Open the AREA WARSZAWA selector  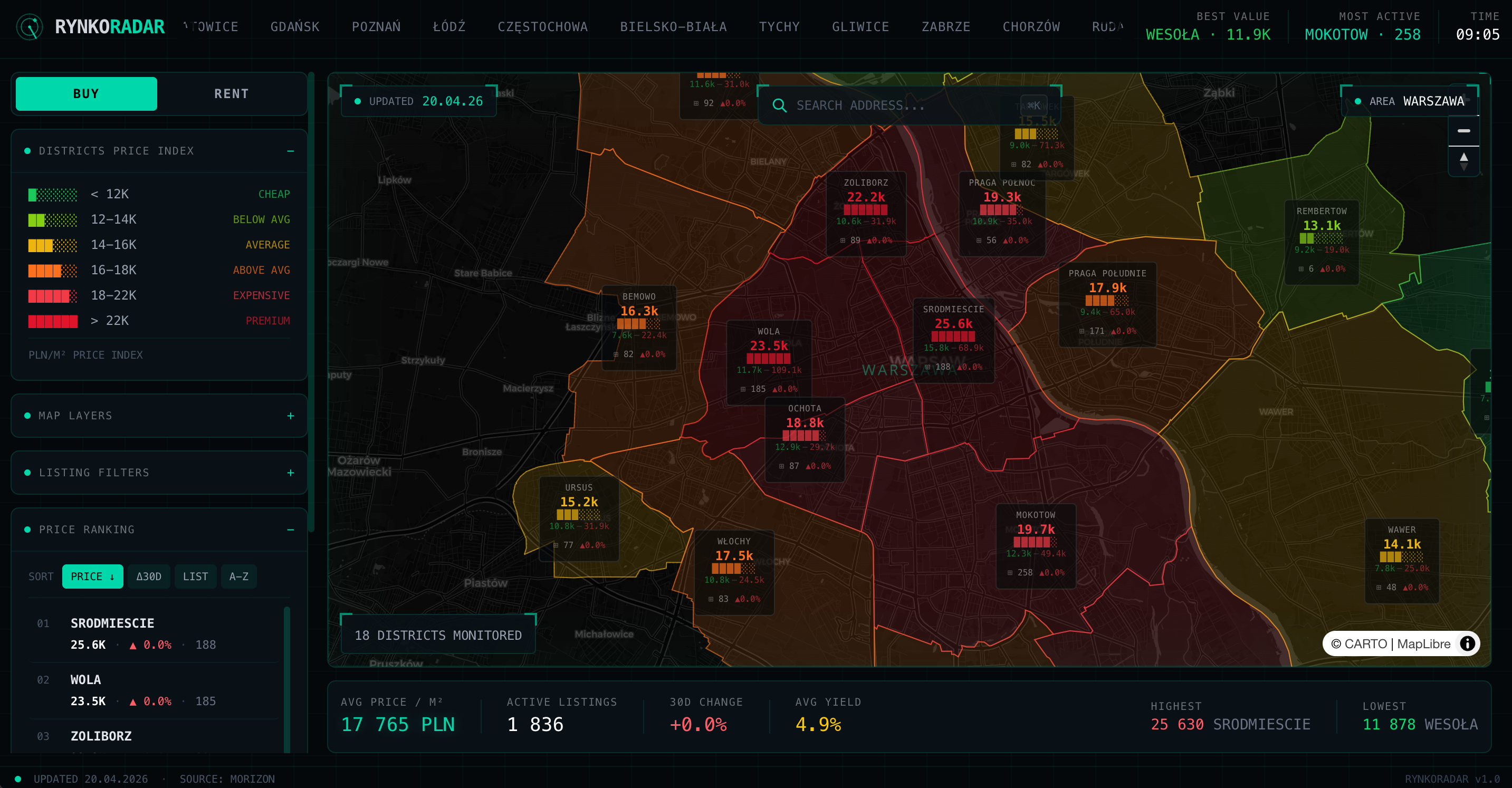pyautogui.click(x=1409, y=101)
